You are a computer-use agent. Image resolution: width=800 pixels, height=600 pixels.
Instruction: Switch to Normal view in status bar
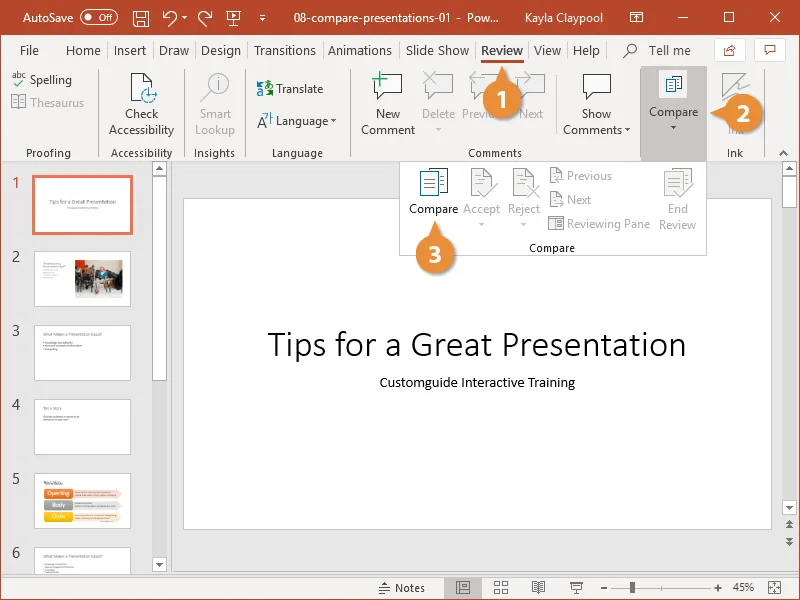click(463, 587)
